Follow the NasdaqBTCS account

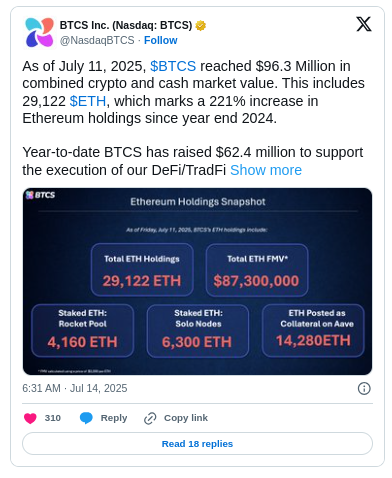[x=161, y=40]
